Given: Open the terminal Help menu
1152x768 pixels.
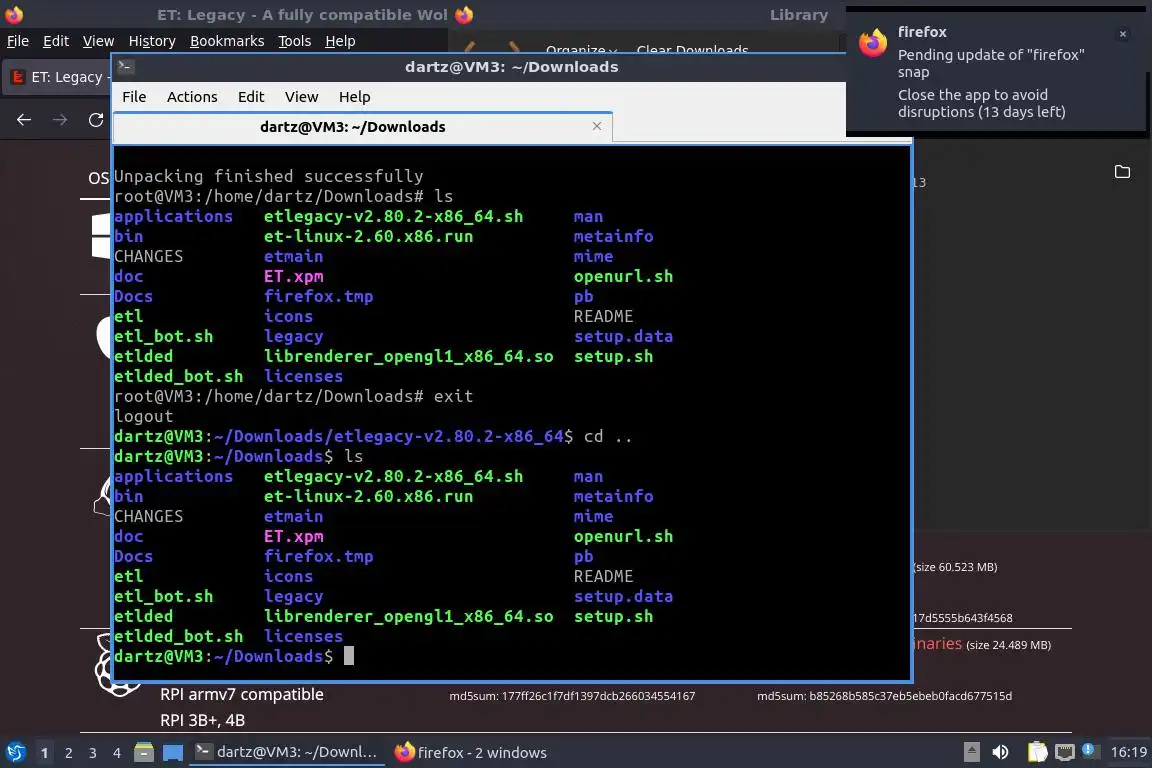Looking at the screenshot, I should coord(354,97).
